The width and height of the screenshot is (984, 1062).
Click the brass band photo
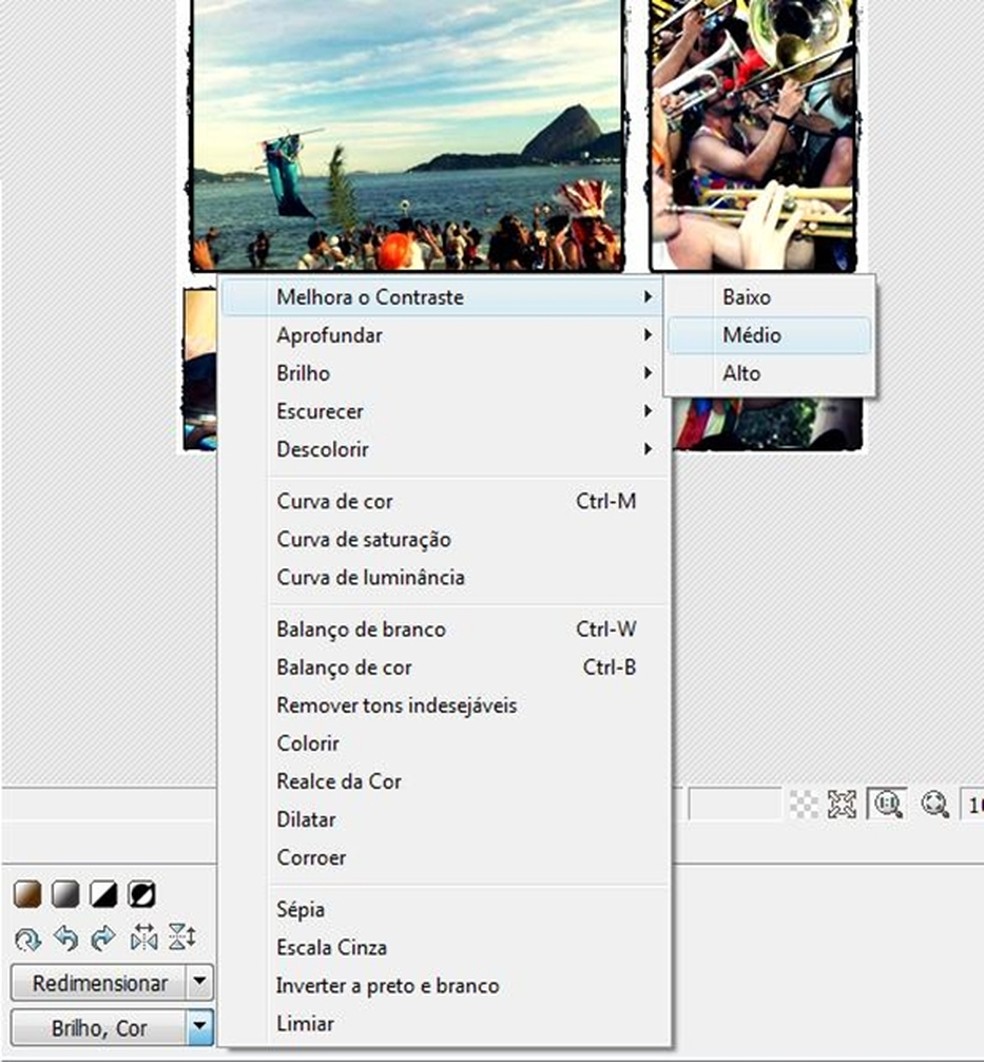click(x=753, y=134)
